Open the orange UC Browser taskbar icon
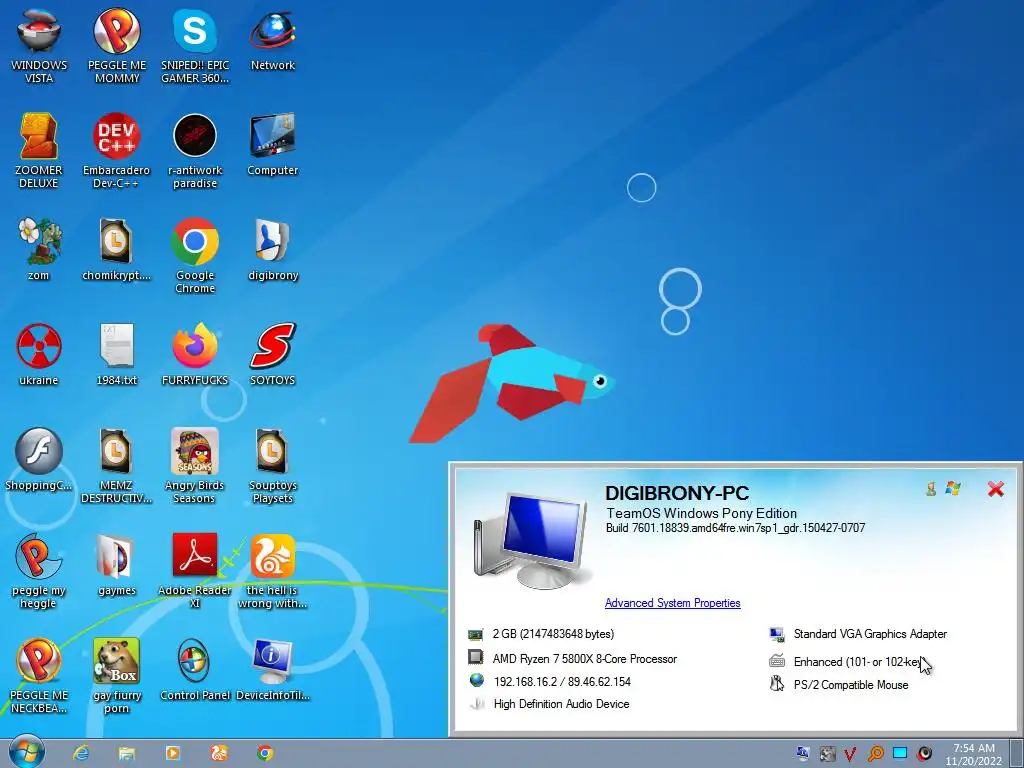This screenshot has height=768, width=1024. tap(219, 753)
